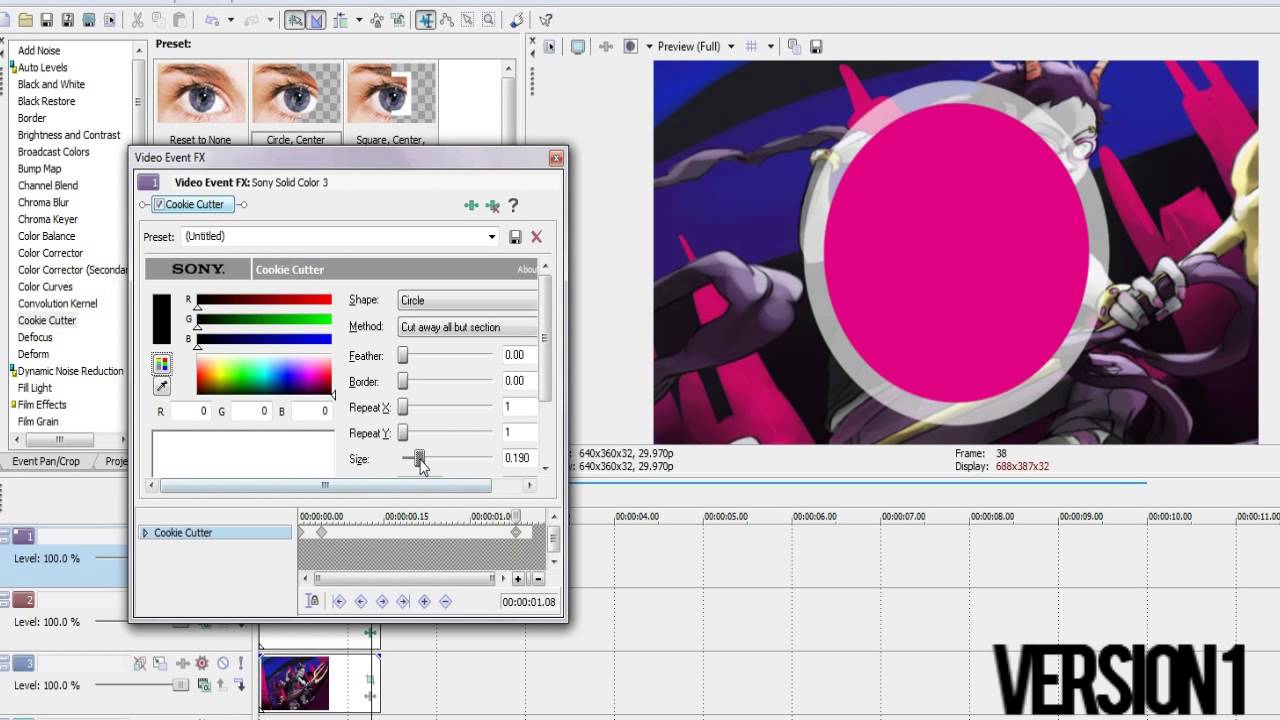Toggle the color palette view button
Image resolution: width=1280 pixels, height=720 pixels.
(162, 364)
